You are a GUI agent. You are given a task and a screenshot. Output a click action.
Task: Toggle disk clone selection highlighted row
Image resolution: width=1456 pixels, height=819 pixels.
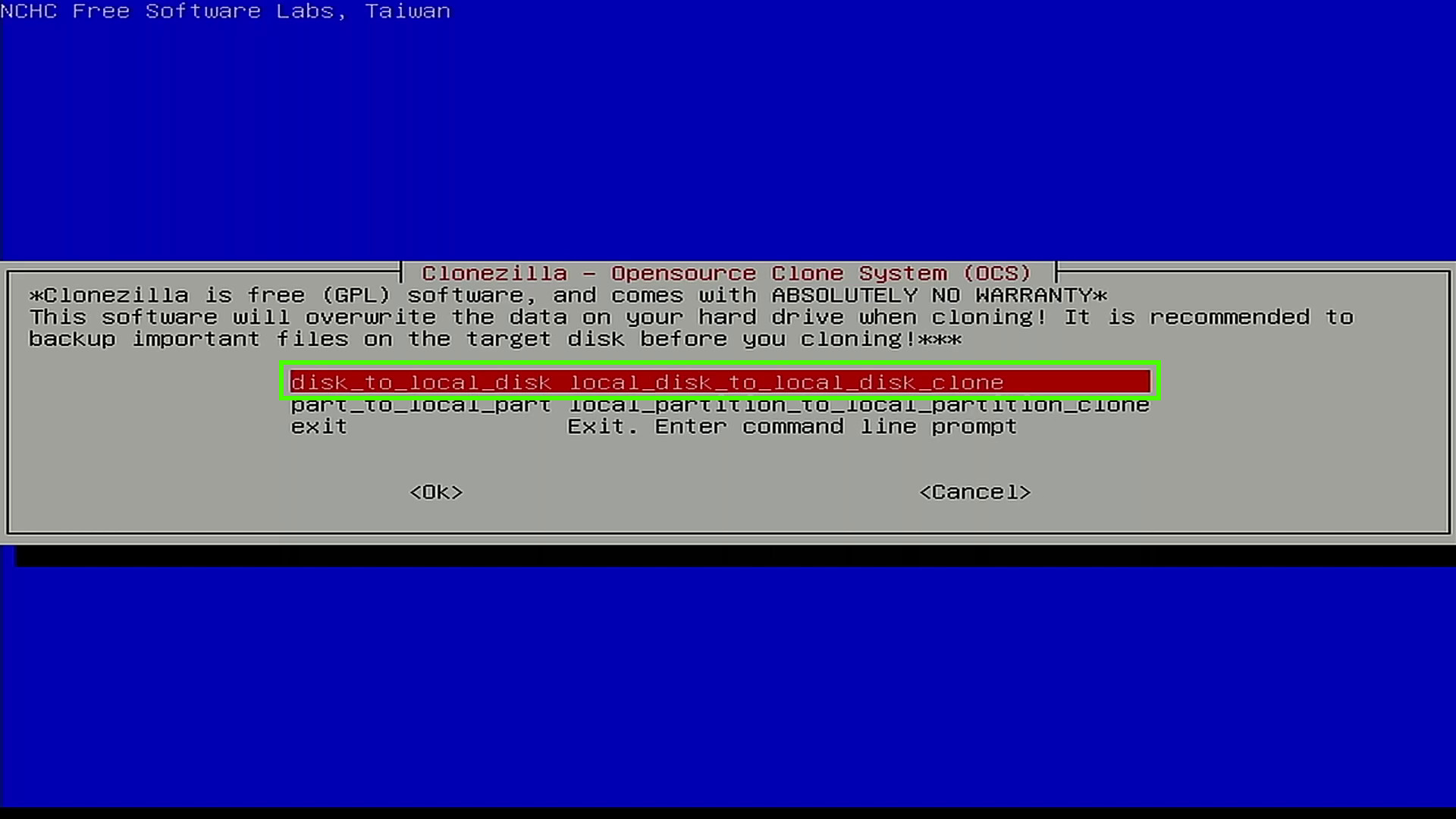click(720, 382)
